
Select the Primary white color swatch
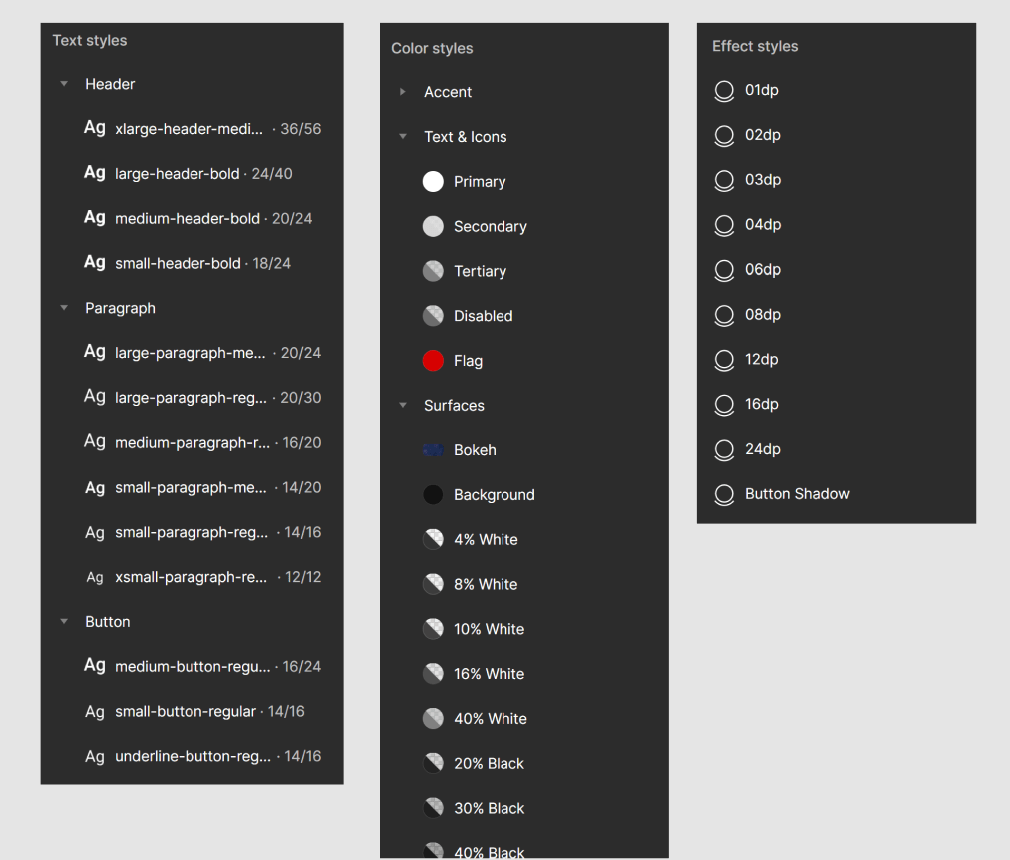[433, 182]
